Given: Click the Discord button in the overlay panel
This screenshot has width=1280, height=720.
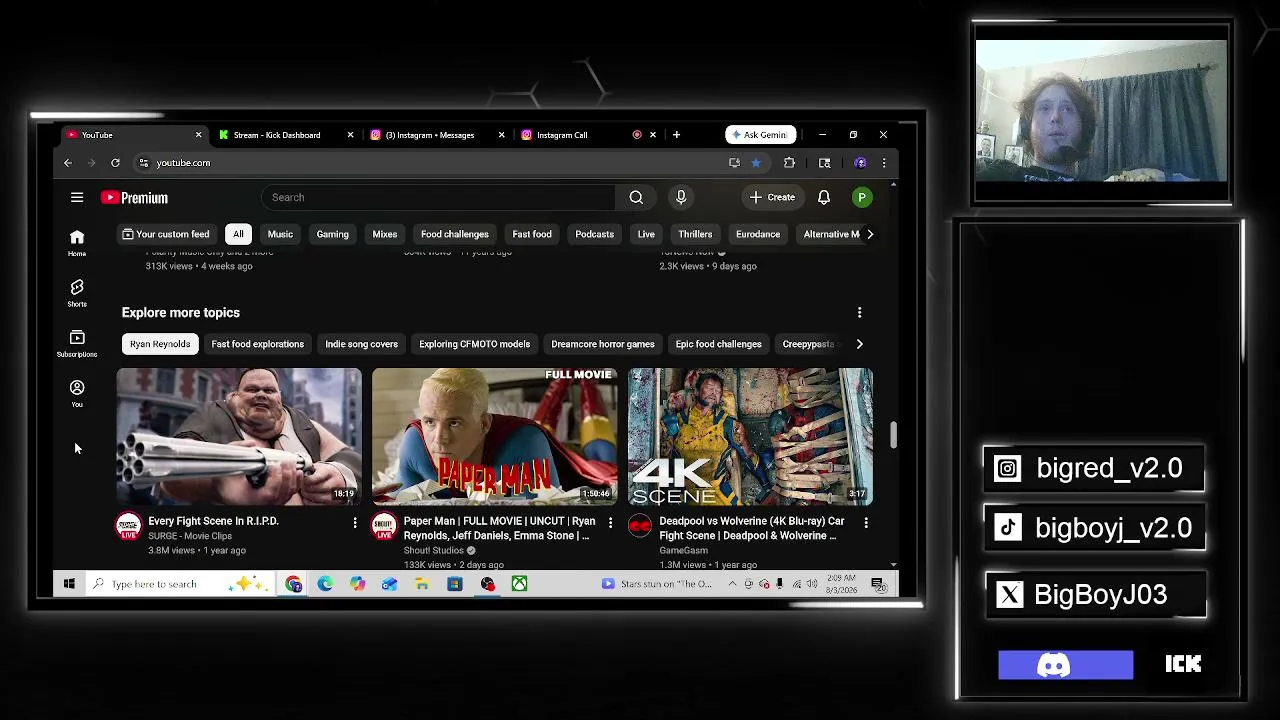Looking at the screenshot, I should coord(1066,665).
